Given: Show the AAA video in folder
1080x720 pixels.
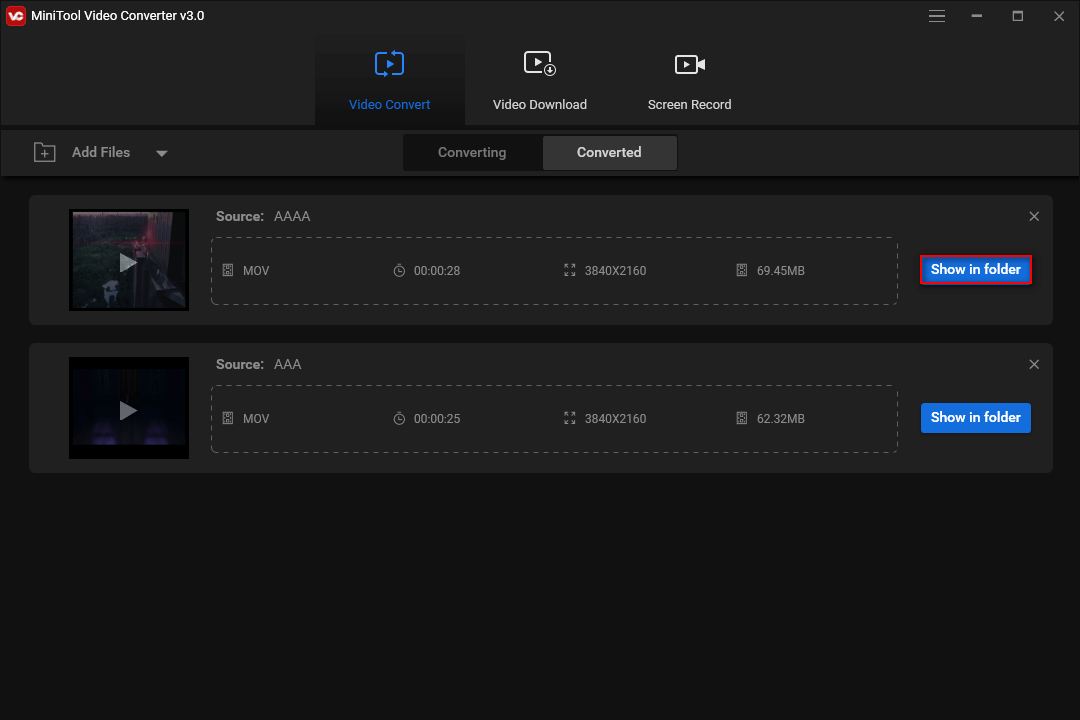Looking at the screenshot, I should tap(975, 418).
